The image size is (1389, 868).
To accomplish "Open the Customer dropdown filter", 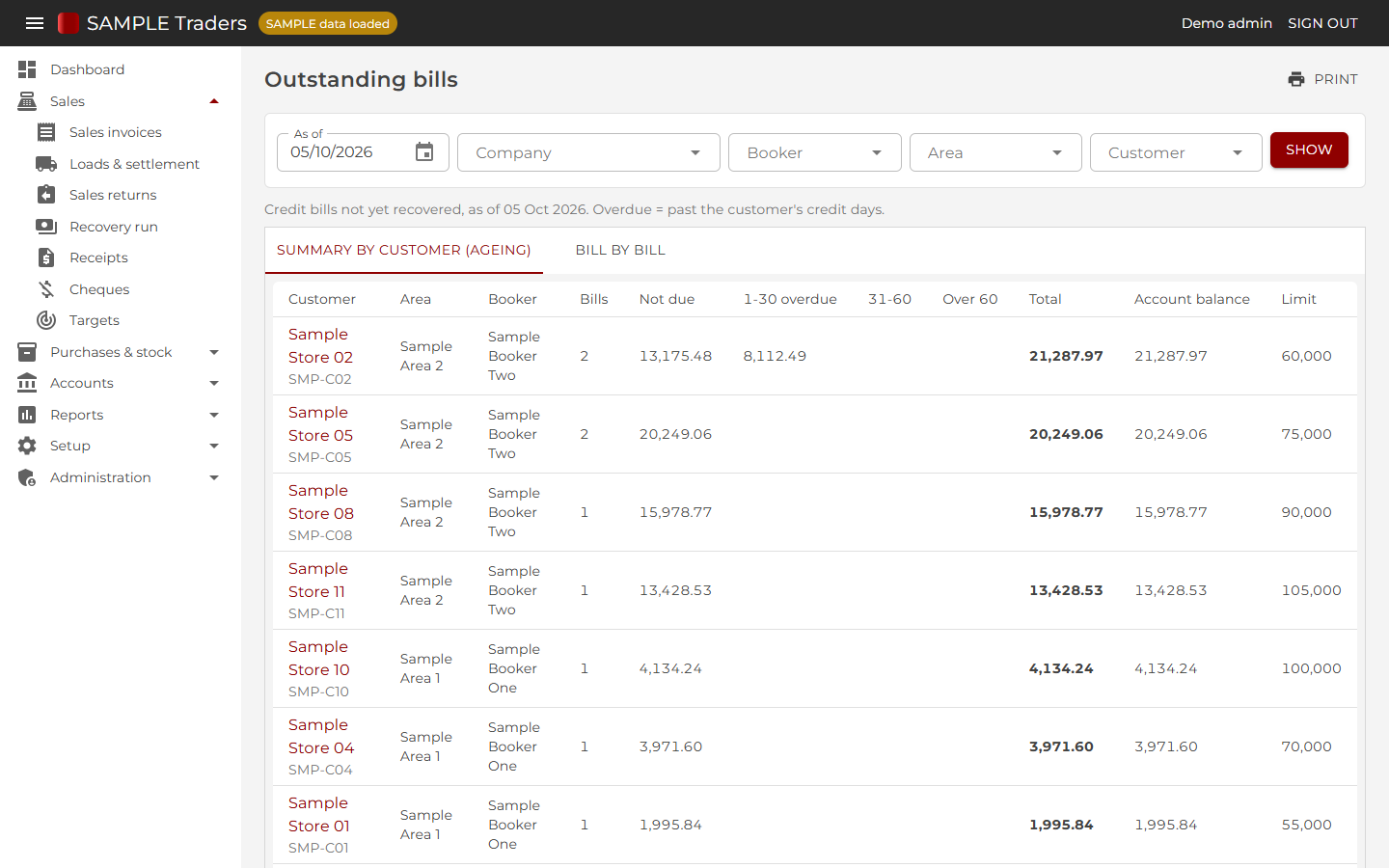I will point(1176,152).
